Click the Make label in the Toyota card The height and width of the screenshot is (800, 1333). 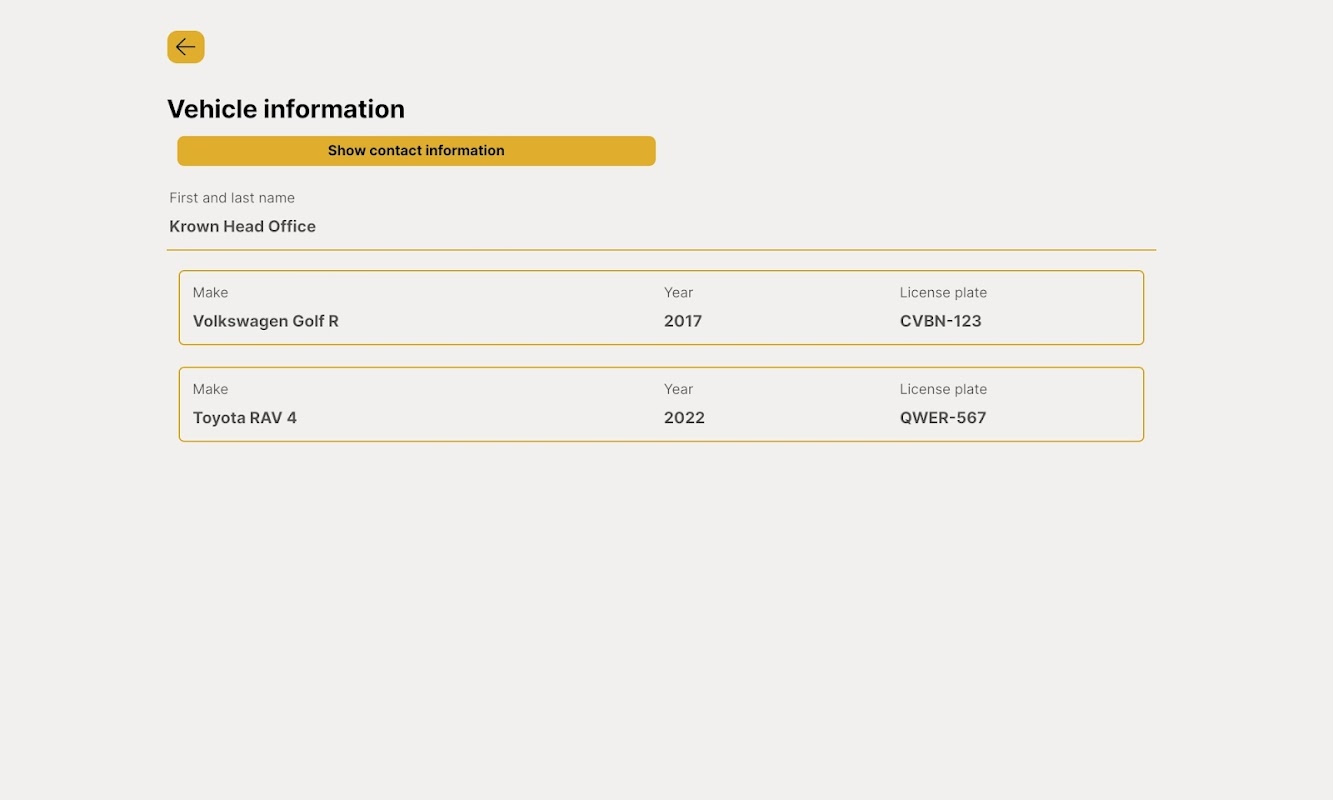[210, 390]
